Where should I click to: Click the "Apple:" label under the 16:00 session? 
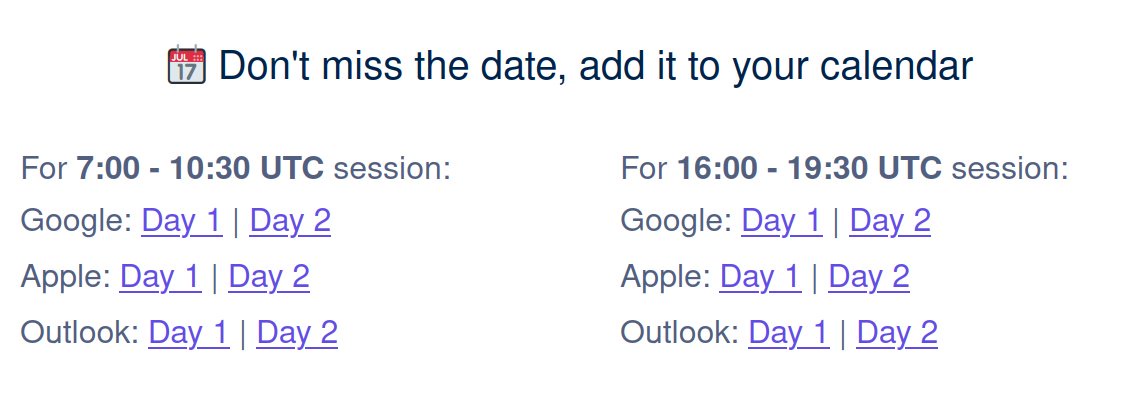pos(666,277)
